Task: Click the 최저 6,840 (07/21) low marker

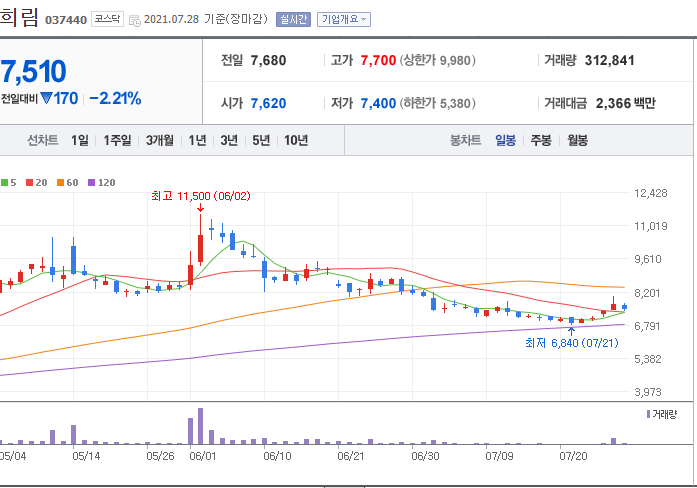Action: 572,343
